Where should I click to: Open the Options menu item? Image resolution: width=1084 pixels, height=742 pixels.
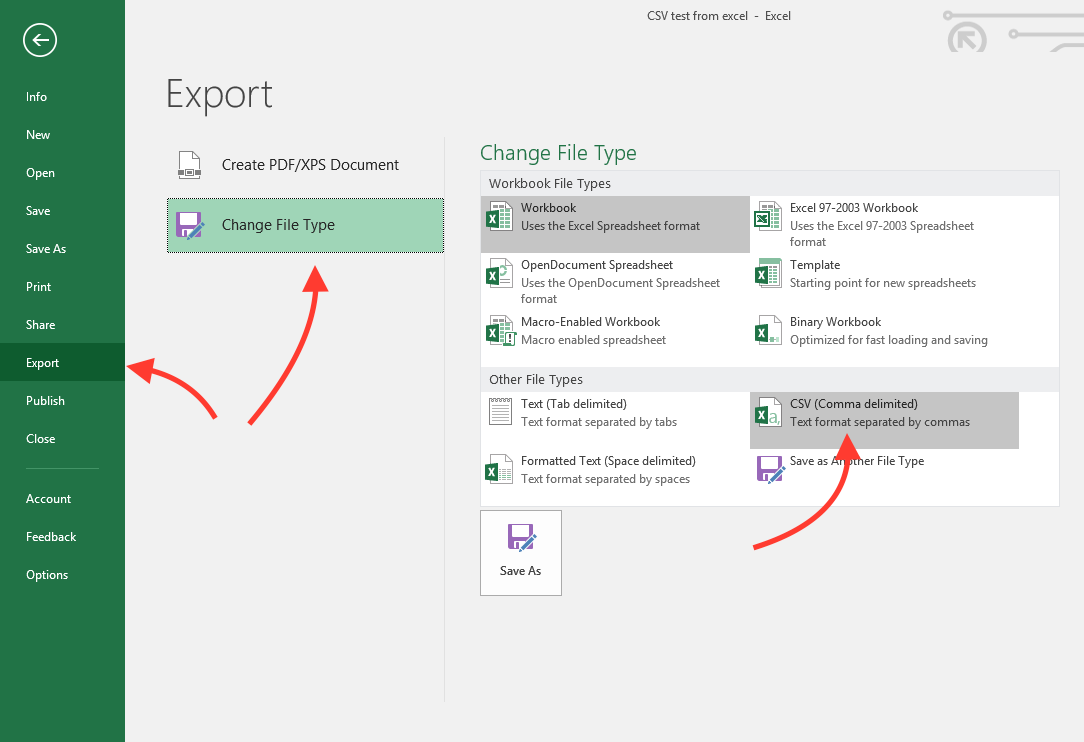tap(47, 575)
